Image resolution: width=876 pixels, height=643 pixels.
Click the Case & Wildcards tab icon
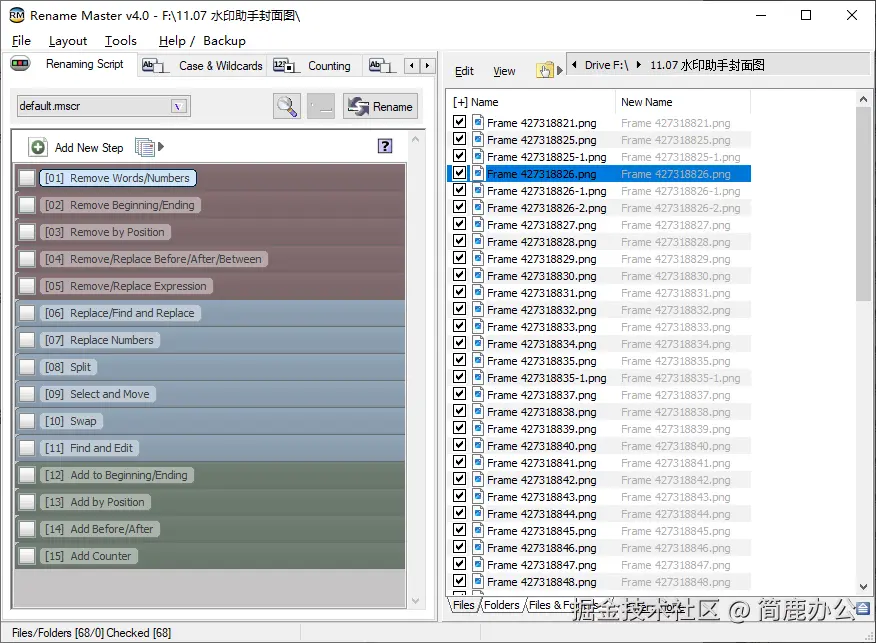pyautogui.click(x=155, y=66)
